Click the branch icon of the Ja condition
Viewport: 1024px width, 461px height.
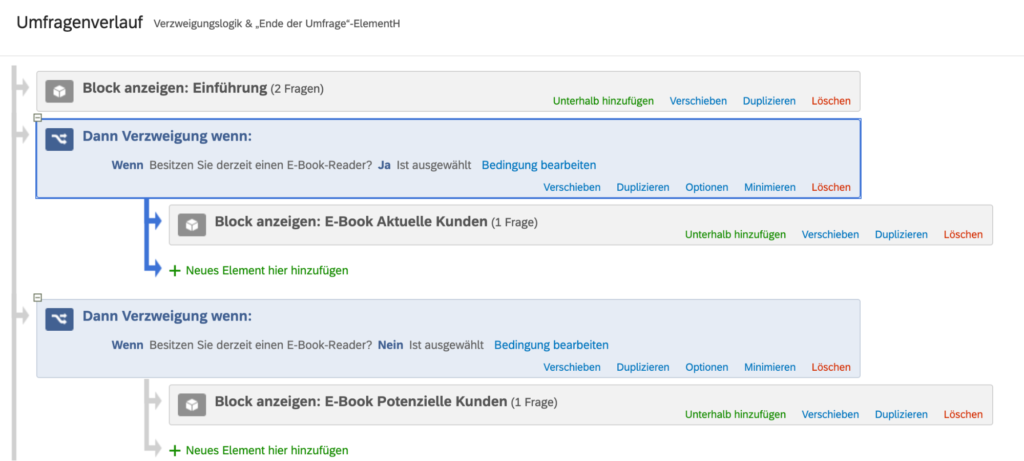59,139
